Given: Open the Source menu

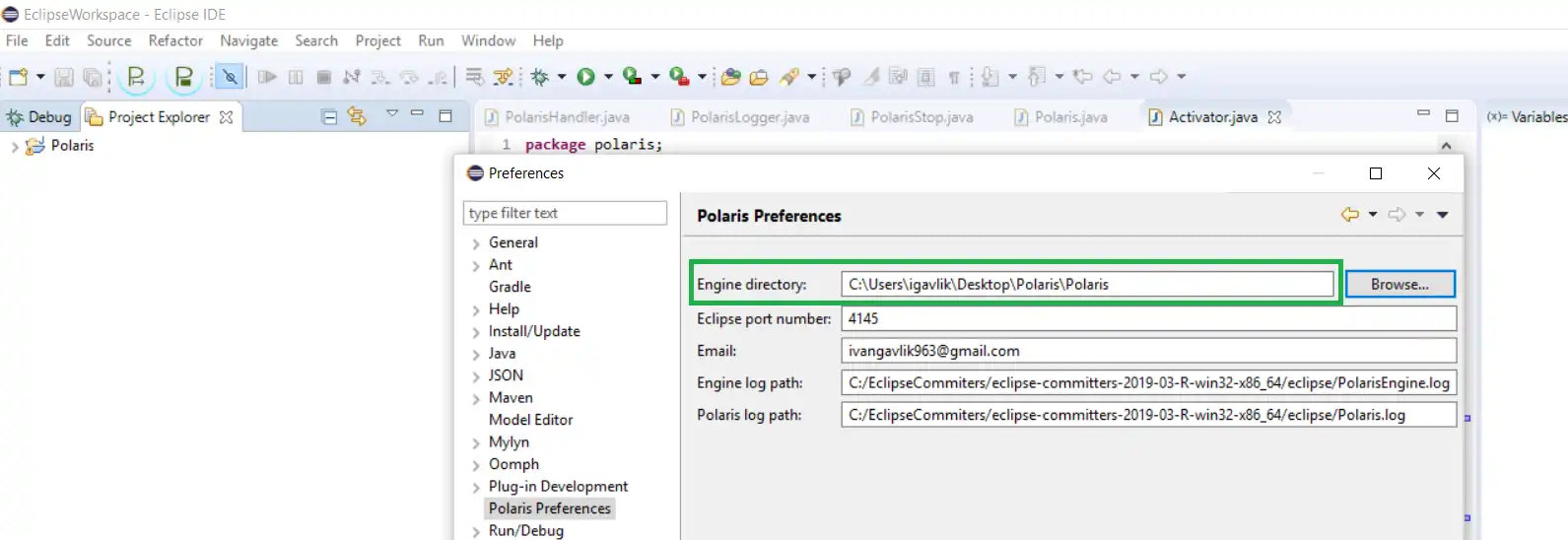Looking at the screenshot, I should (108, 40).
